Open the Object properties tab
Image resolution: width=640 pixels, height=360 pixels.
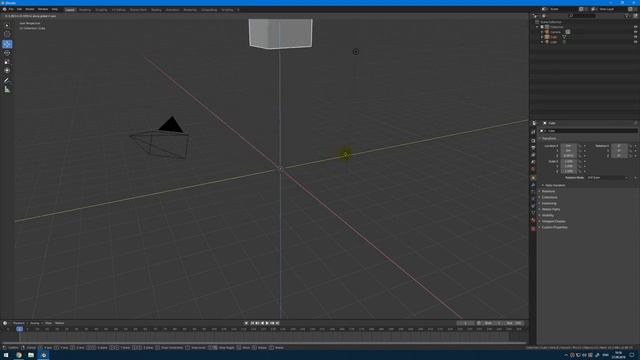[x=533, y=178]
